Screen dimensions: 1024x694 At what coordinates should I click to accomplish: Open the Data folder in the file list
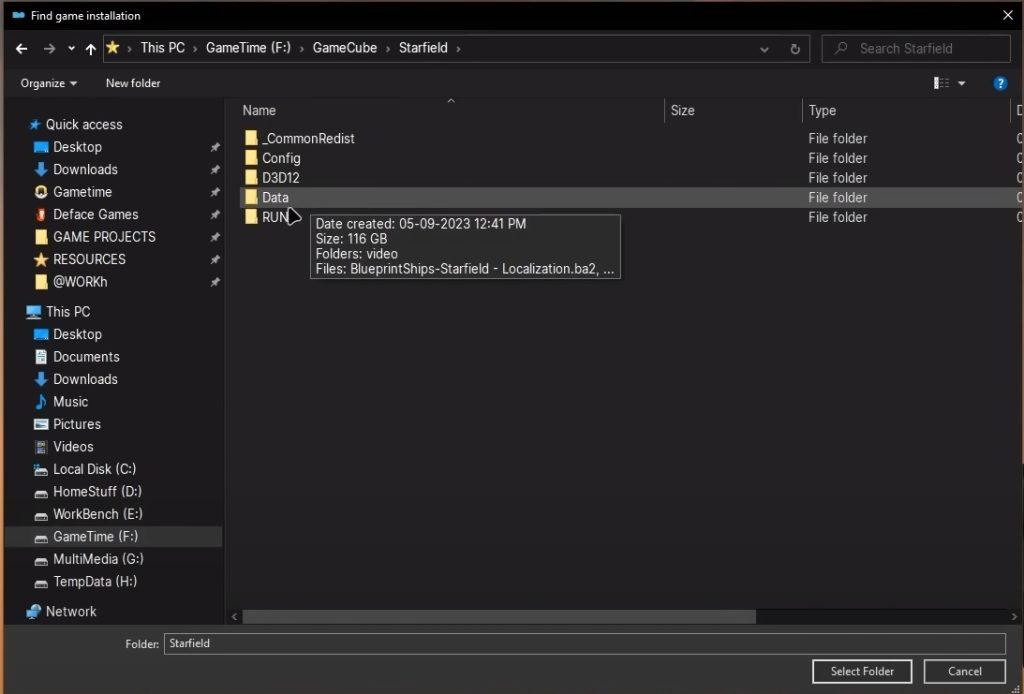point(275,197)
